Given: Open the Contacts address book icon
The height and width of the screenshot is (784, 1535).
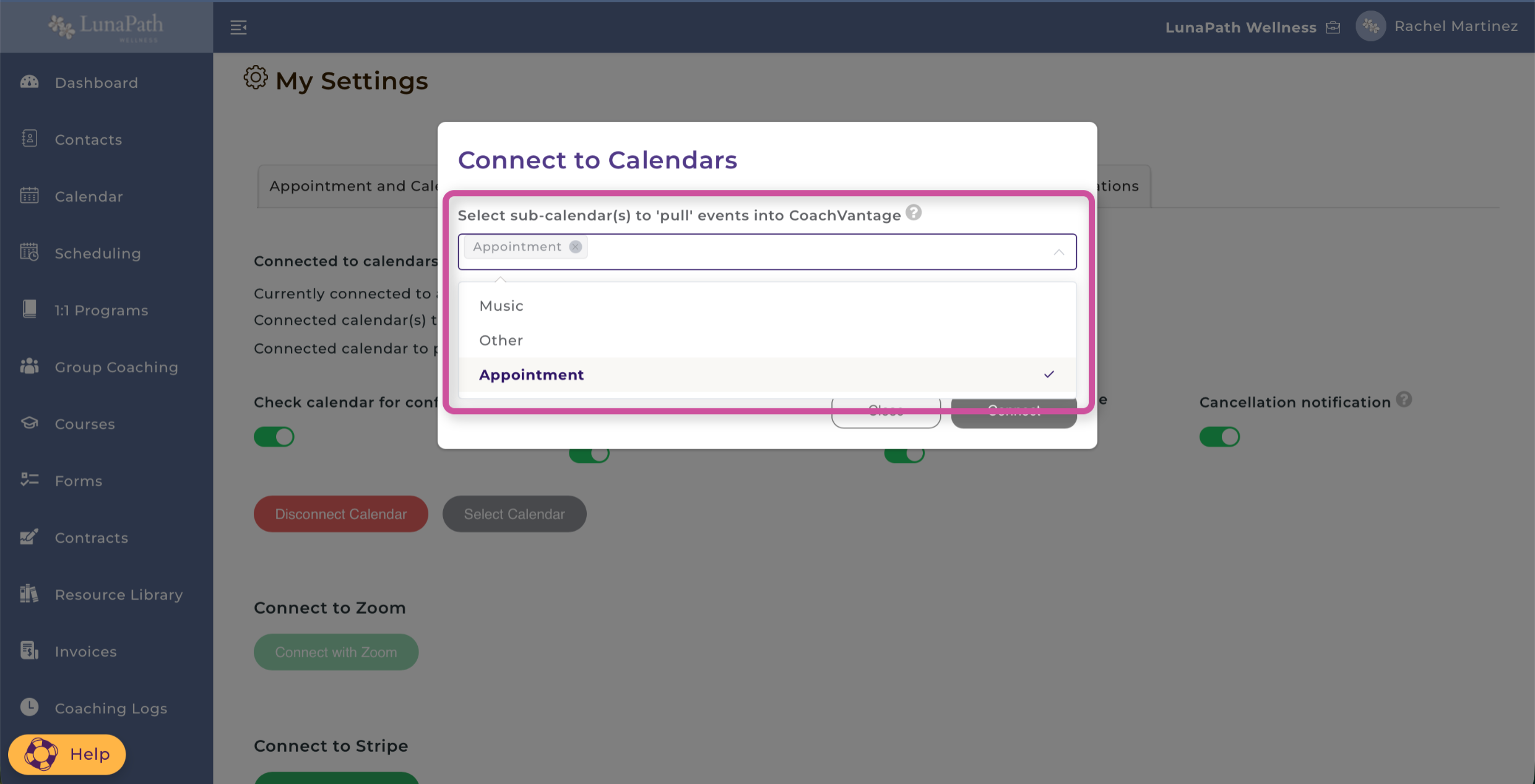Looking at the screenshot, I should (29, 139).
